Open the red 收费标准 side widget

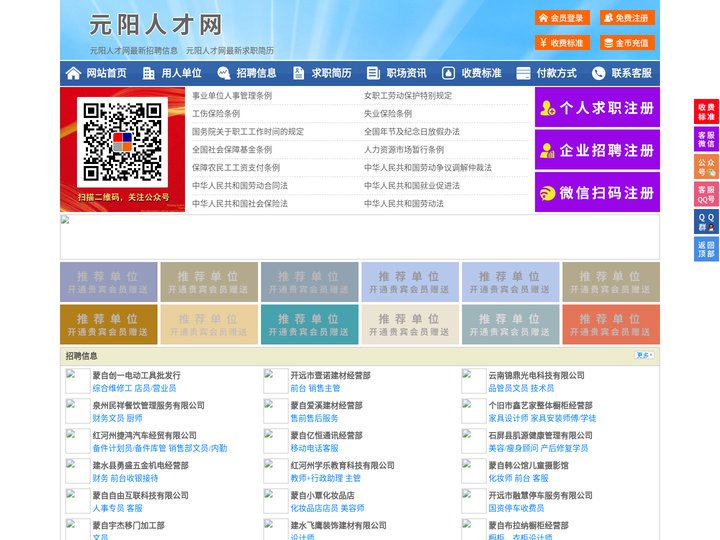tap(706, 112)
